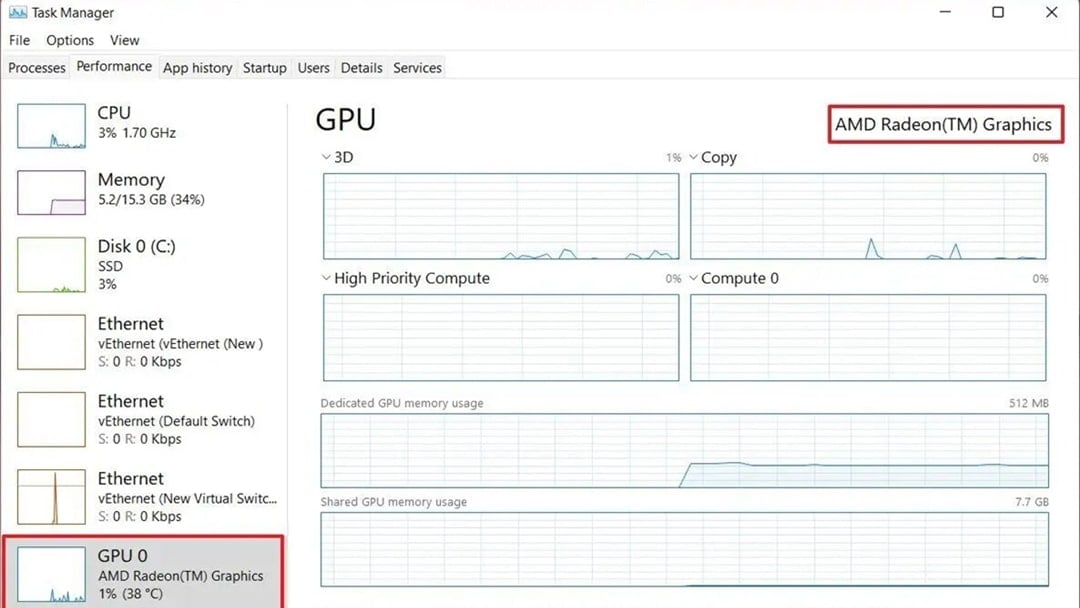Image resolution: width=1080 pixels, height=608 pixels.
Task: Open the Compute 0 engine dropdown
Action: click(x=694, y=278)
